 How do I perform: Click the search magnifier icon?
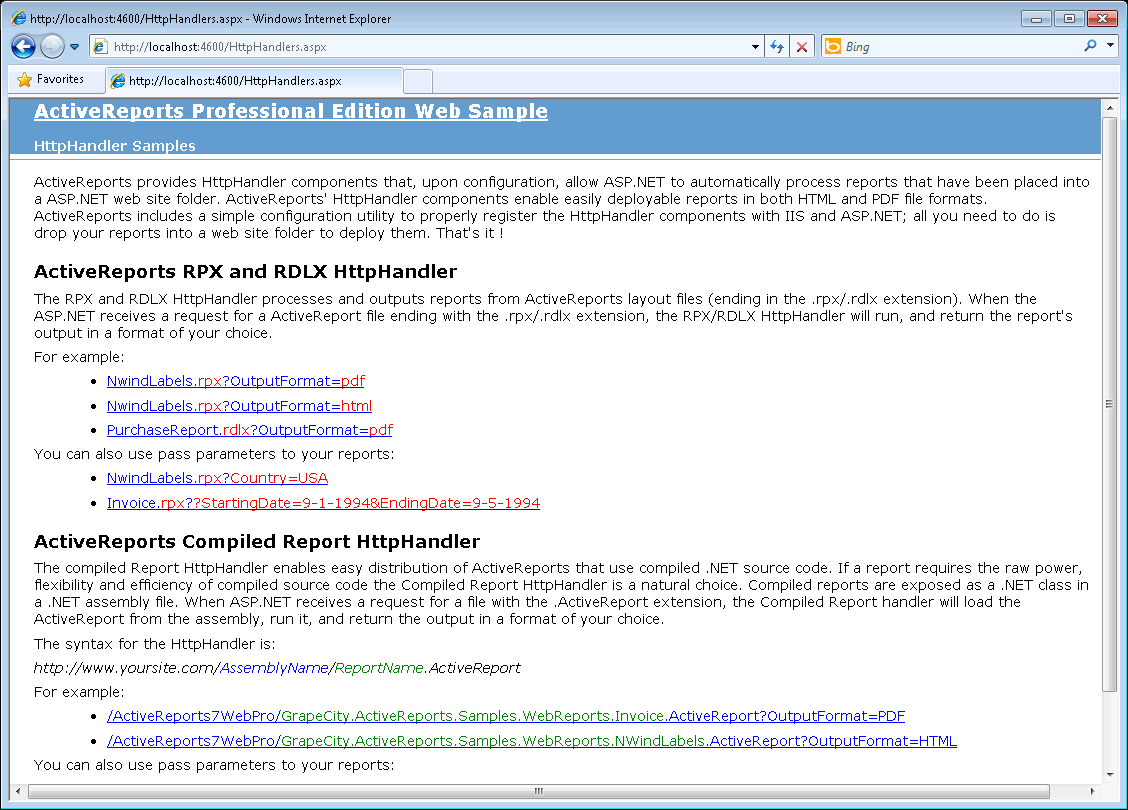[1091, 46]
